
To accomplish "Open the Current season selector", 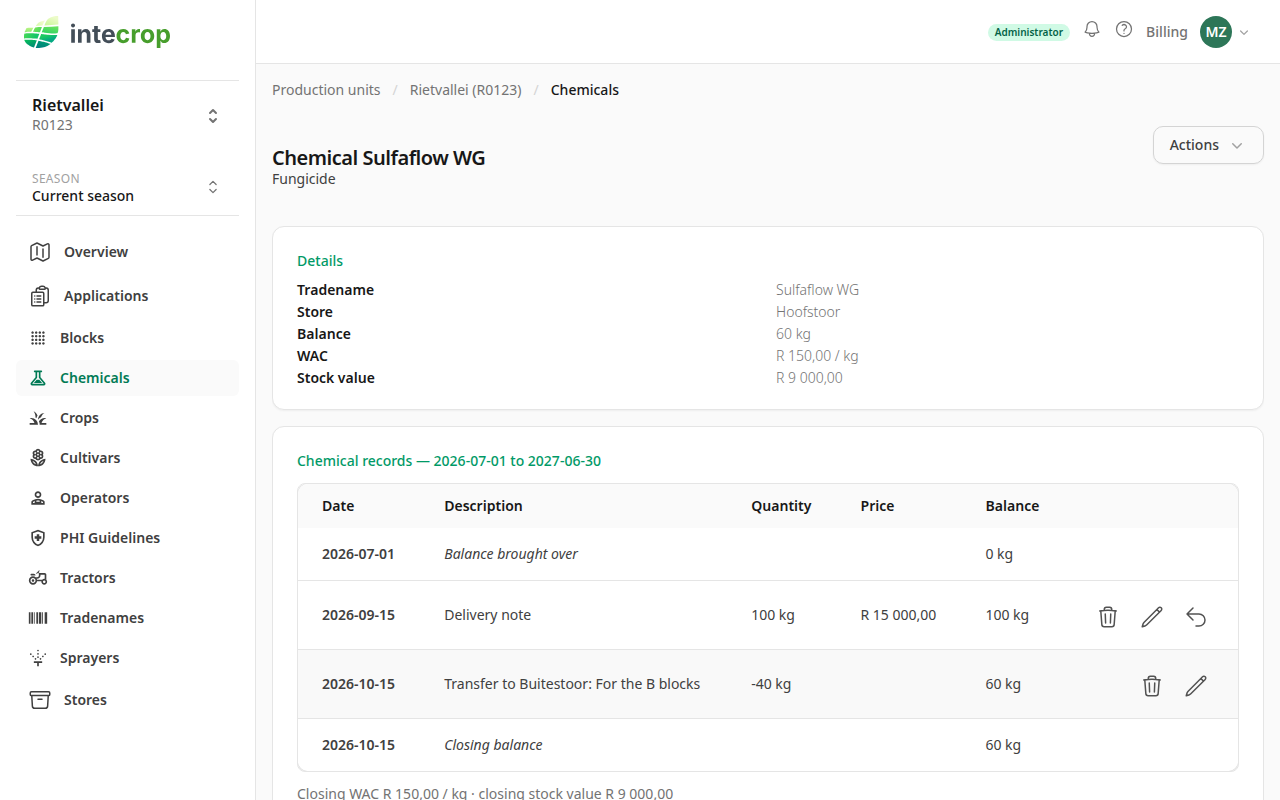I will pyautogui.click(x=127, y=187).
